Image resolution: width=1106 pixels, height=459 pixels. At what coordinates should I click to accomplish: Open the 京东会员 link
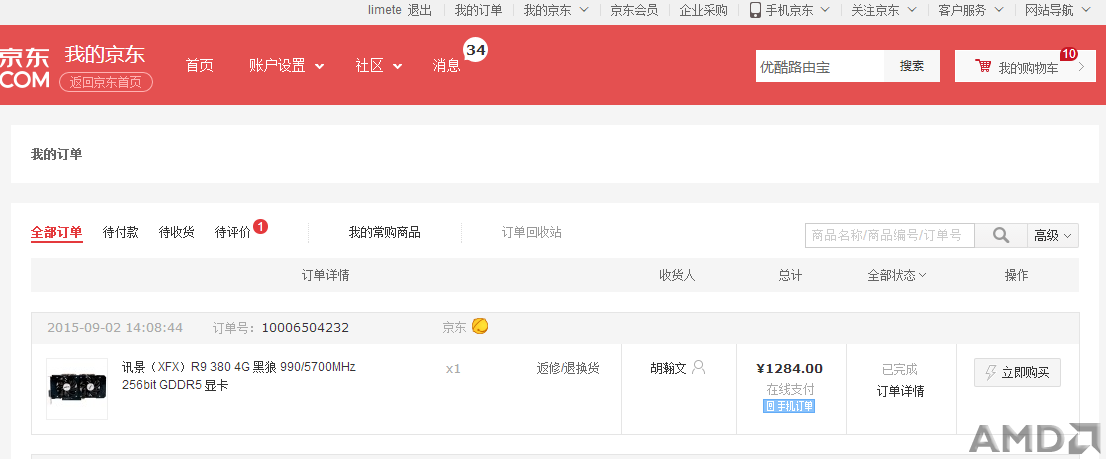point(634,10)
